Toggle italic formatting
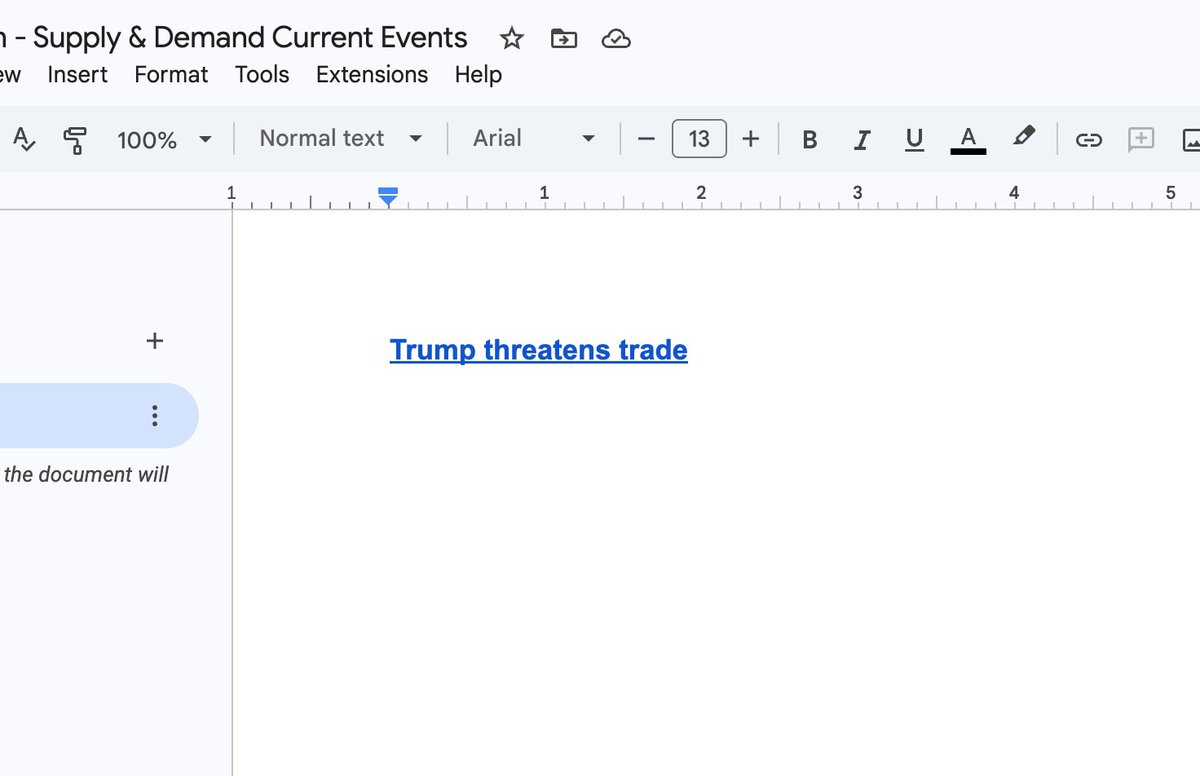This screenshot has height=776, width=1200. [862, 139]
